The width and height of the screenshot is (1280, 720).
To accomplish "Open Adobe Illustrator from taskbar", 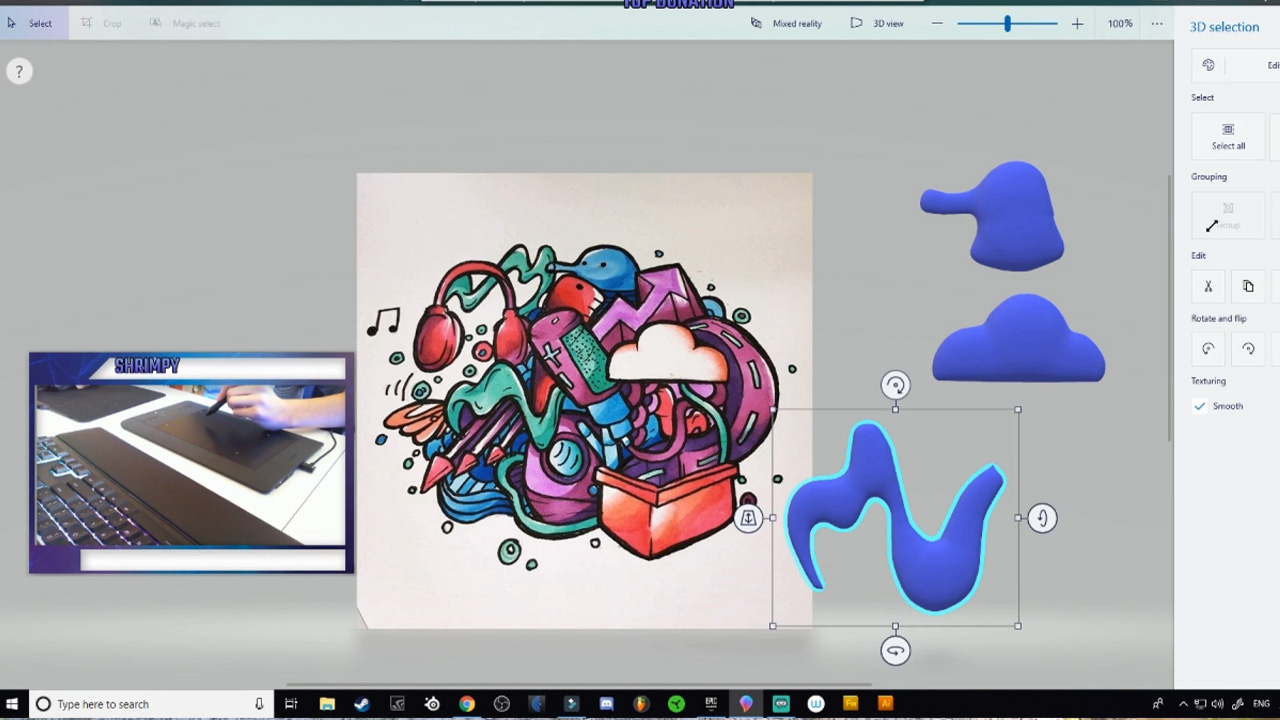I will click(x=885, y=704).
